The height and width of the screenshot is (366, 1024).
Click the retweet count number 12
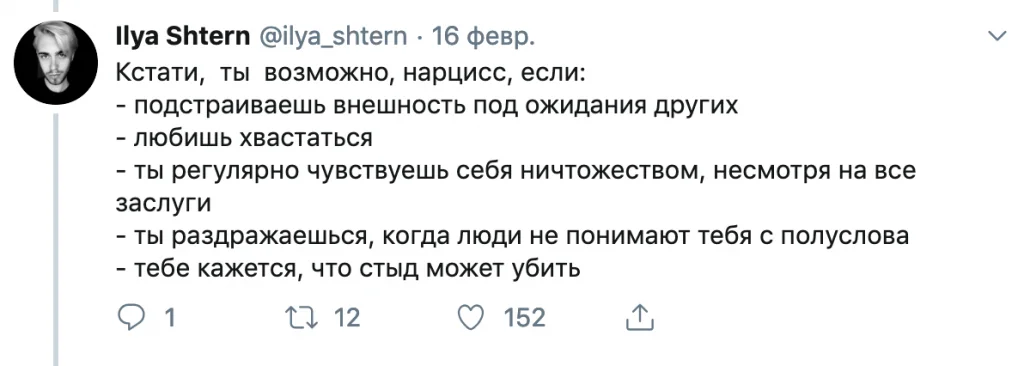pyautogui.click(x=347, y=318)
